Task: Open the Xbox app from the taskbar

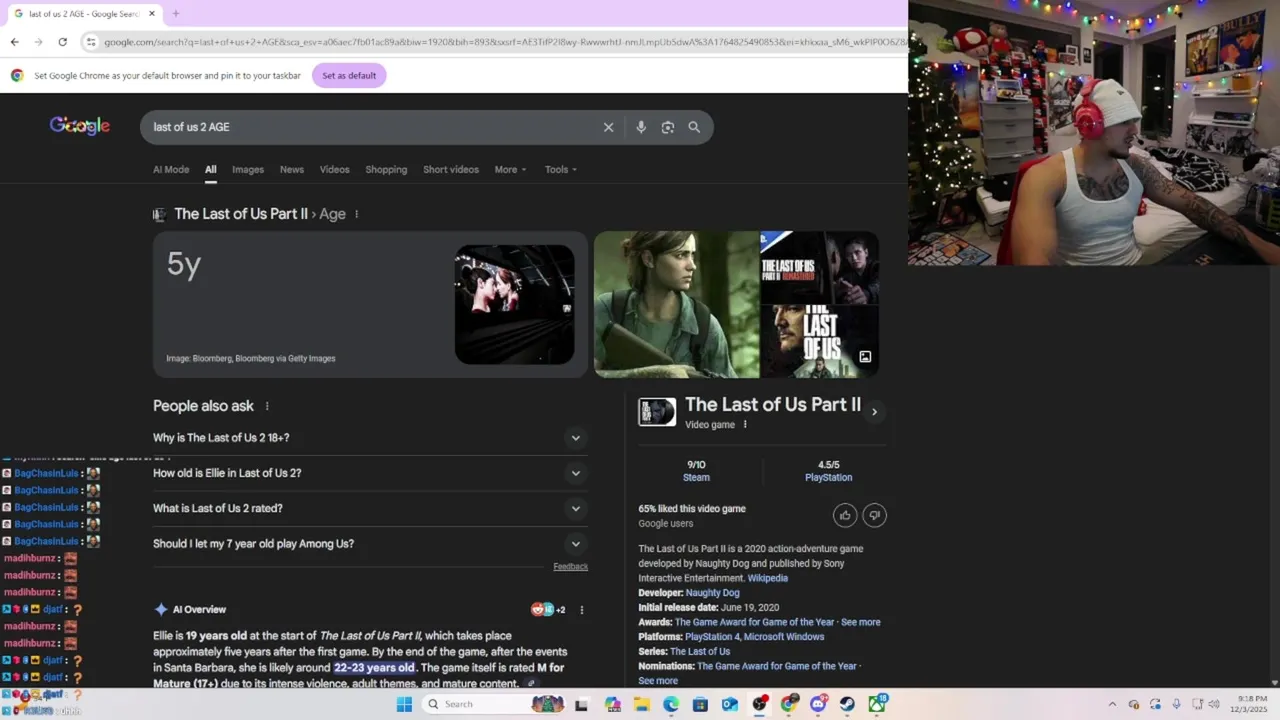Action: 877,704
